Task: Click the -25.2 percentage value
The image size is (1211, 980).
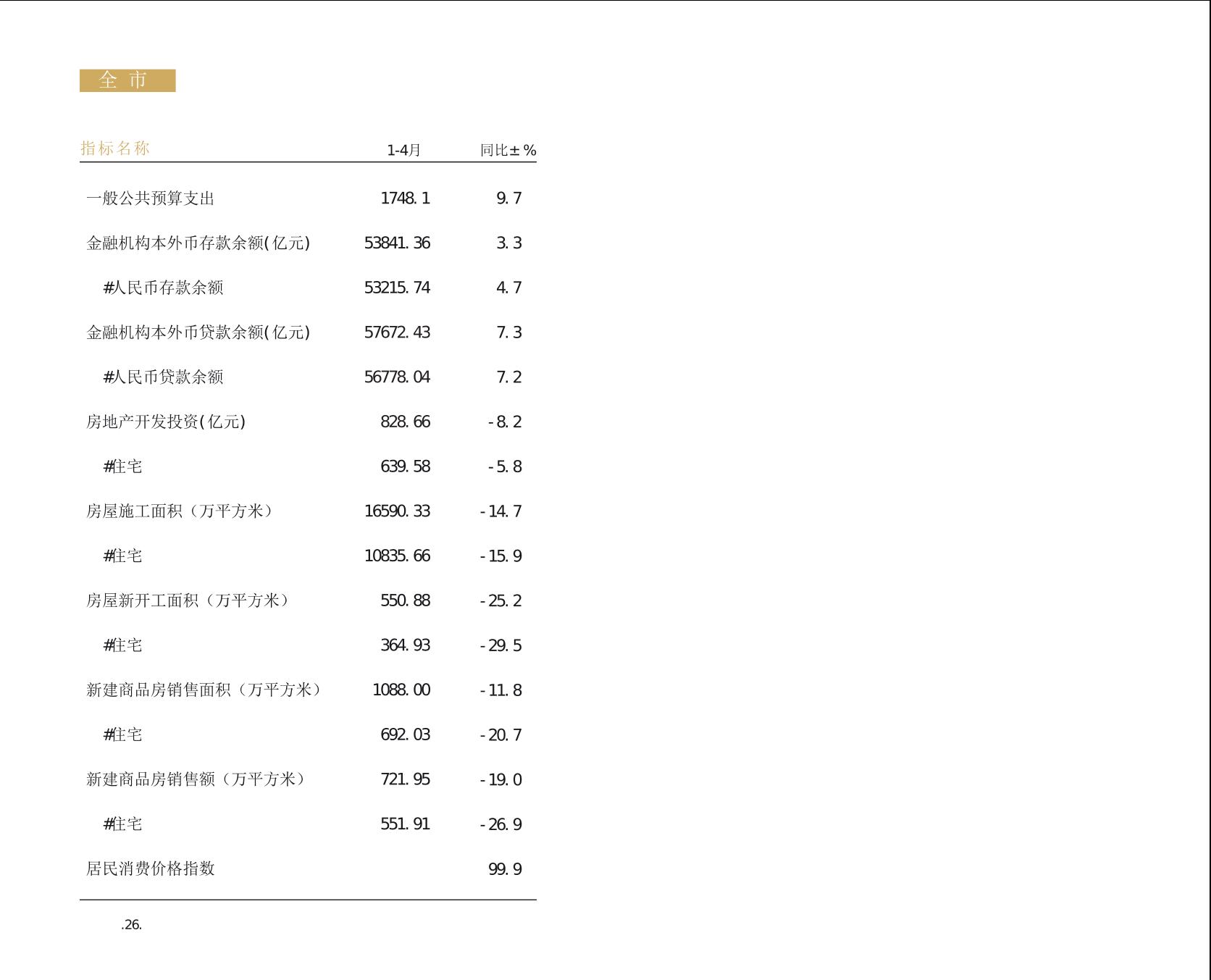Action: point(500,601)
